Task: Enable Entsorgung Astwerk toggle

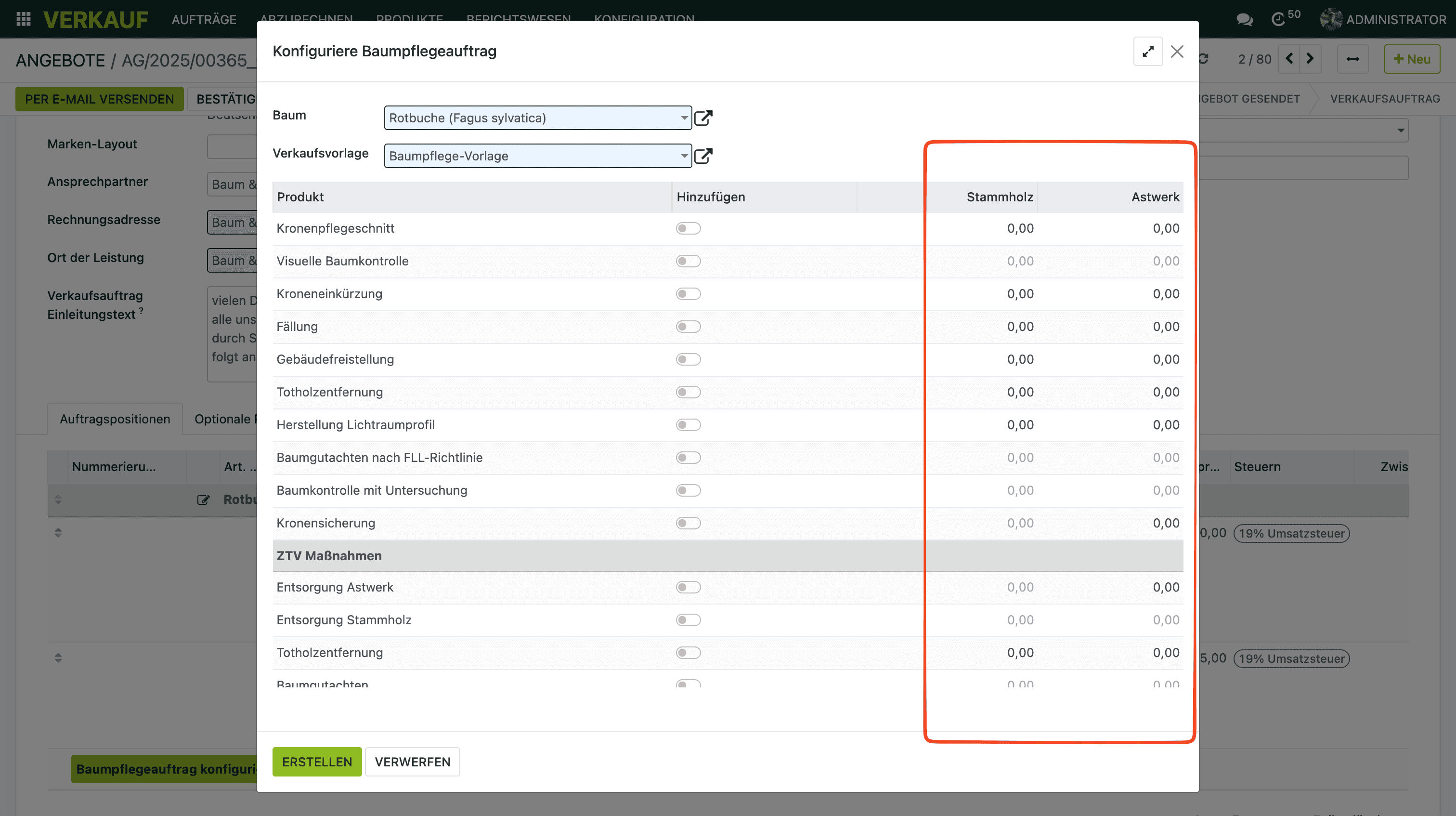Action: click(x=688, y=588)
